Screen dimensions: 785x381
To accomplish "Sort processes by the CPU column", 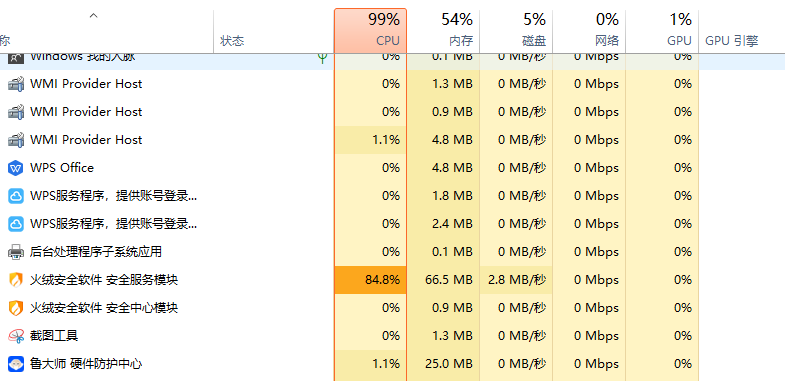I will [x=370, y=31].
